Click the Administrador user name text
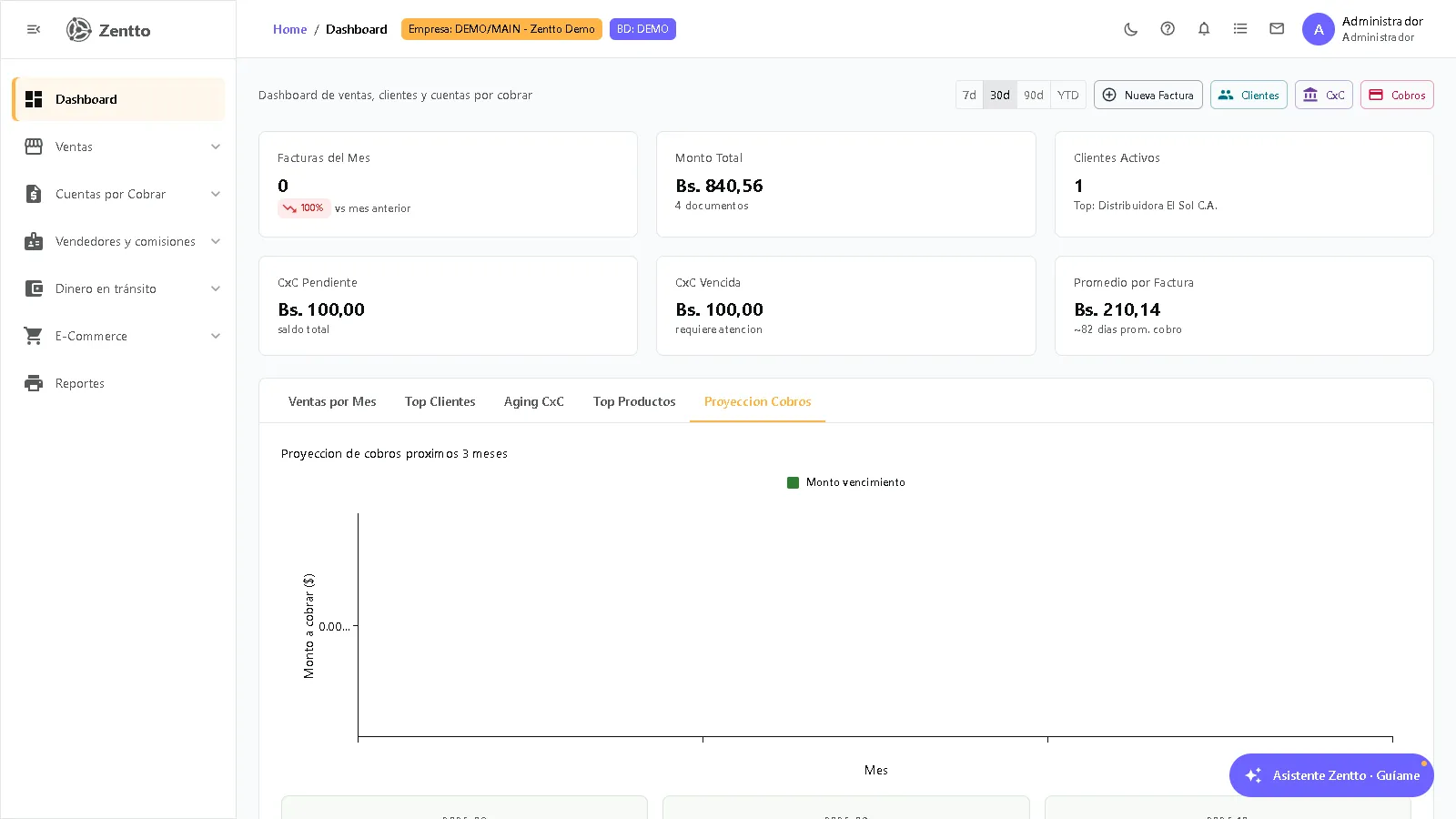 coord(1382,21)
